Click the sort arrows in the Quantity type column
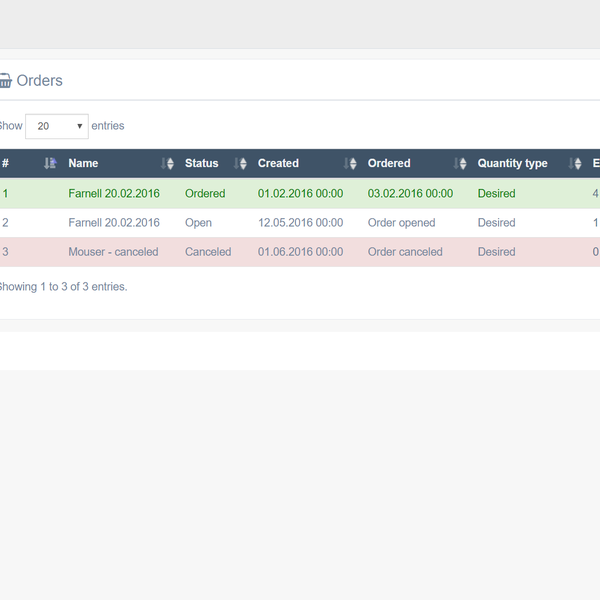This screenshot has height=600, width=600. (x=574, y=164)
